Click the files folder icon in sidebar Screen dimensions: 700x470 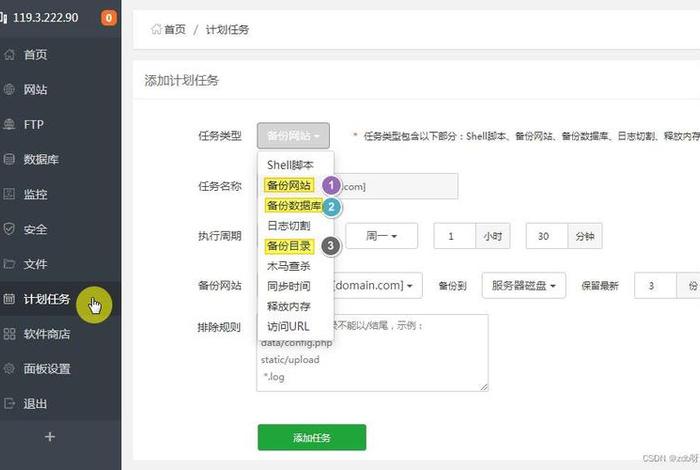9,264
